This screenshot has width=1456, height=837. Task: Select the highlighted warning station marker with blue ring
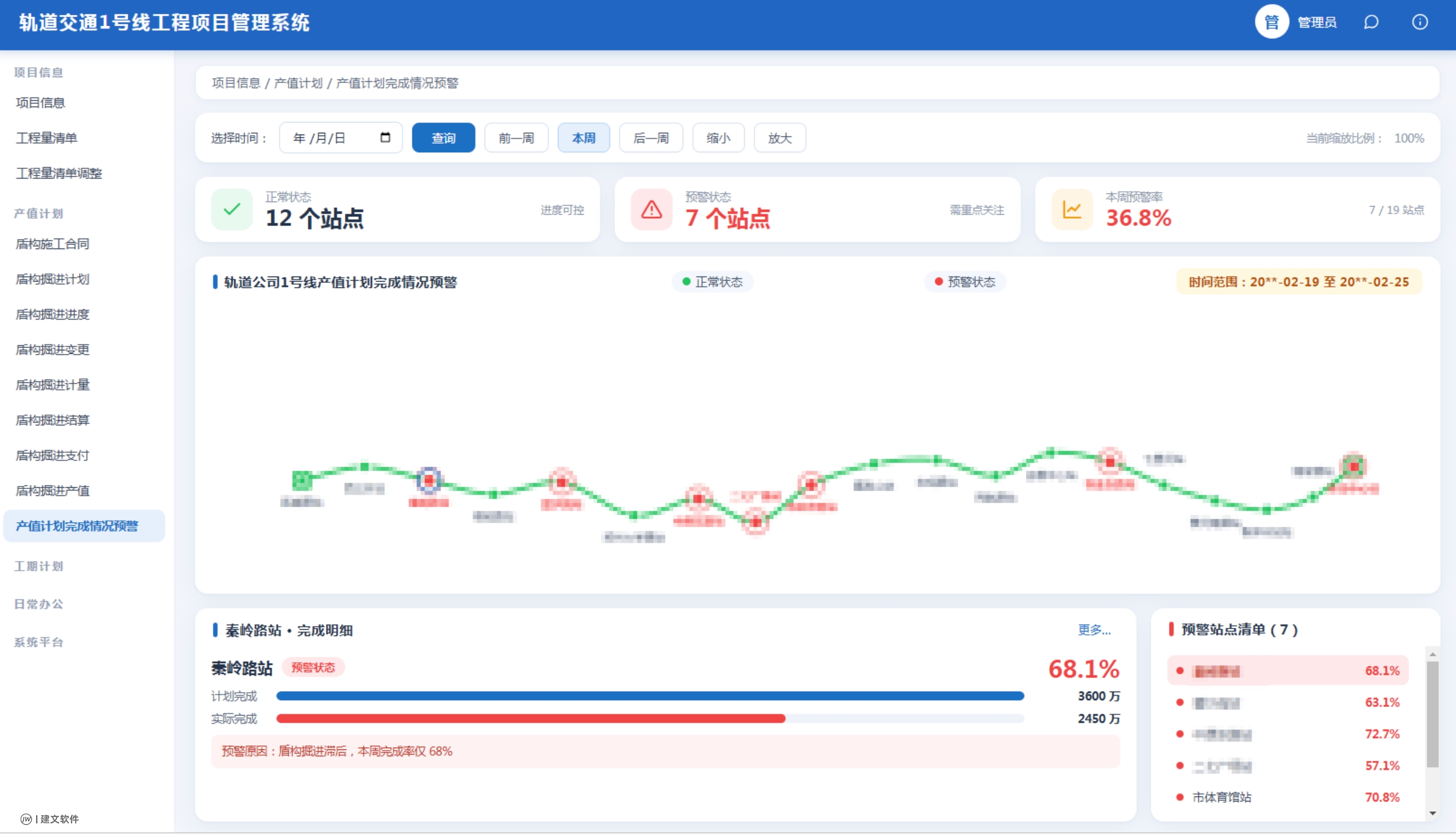click(429, 479)
